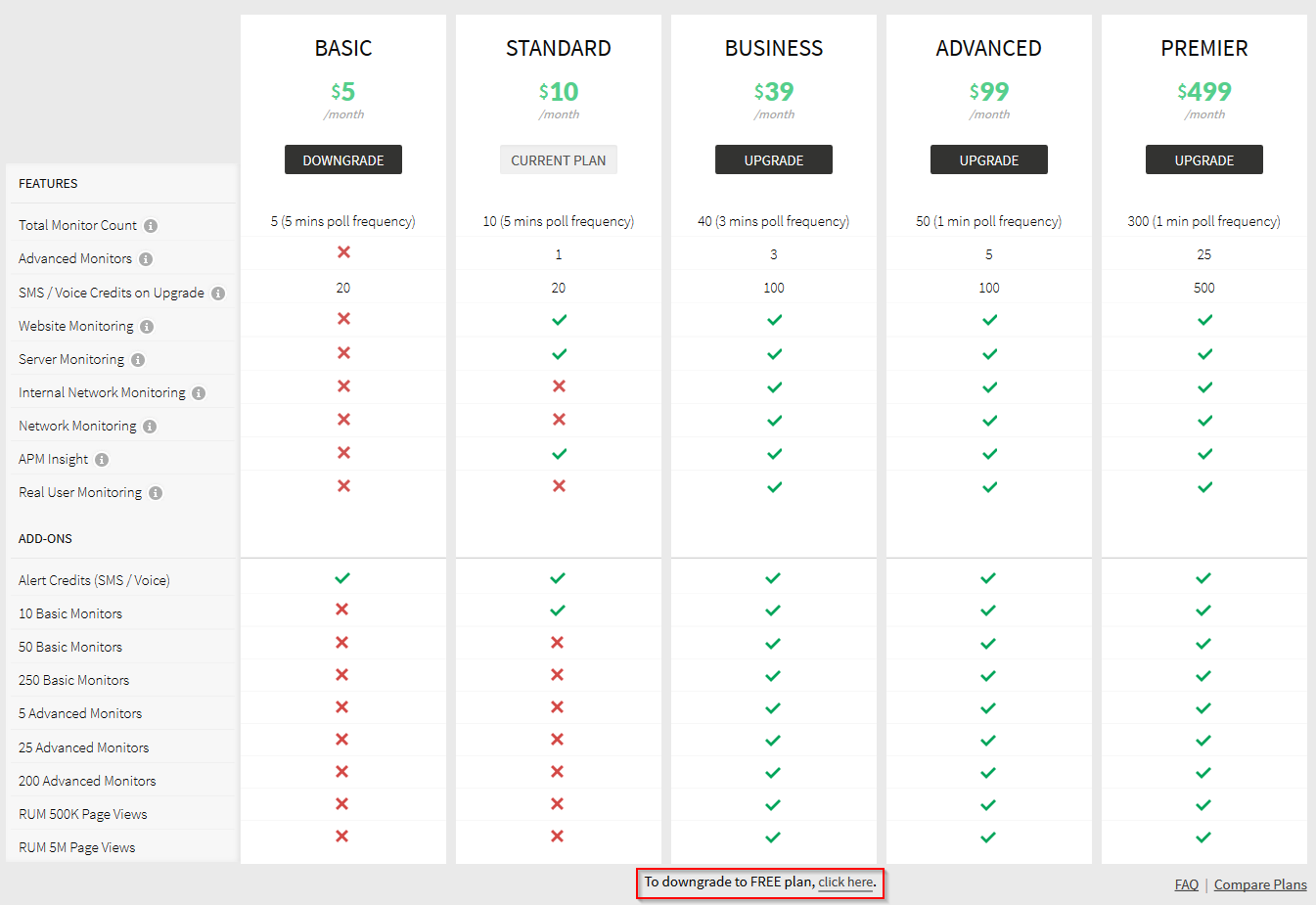The height and width of the screenshot is (905, 1316).
Task: Click info icon beside Advanced Monitors
Action: pyautogui.click(x=146, y=259)
